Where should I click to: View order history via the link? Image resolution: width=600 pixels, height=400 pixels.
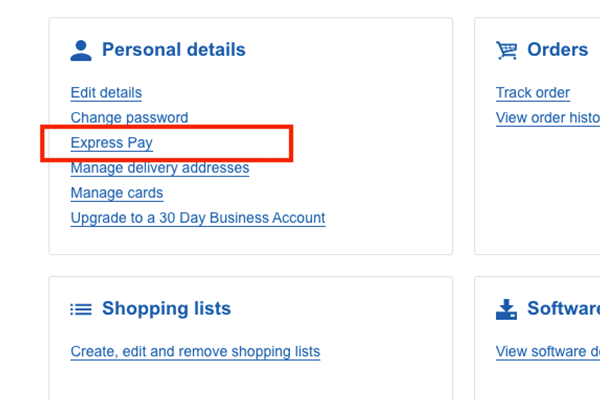pos(548,118)
